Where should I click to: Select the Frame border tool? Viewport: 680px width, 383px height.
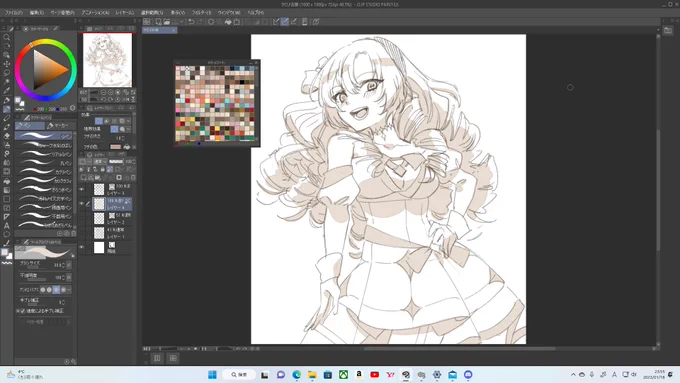point(7,208)
